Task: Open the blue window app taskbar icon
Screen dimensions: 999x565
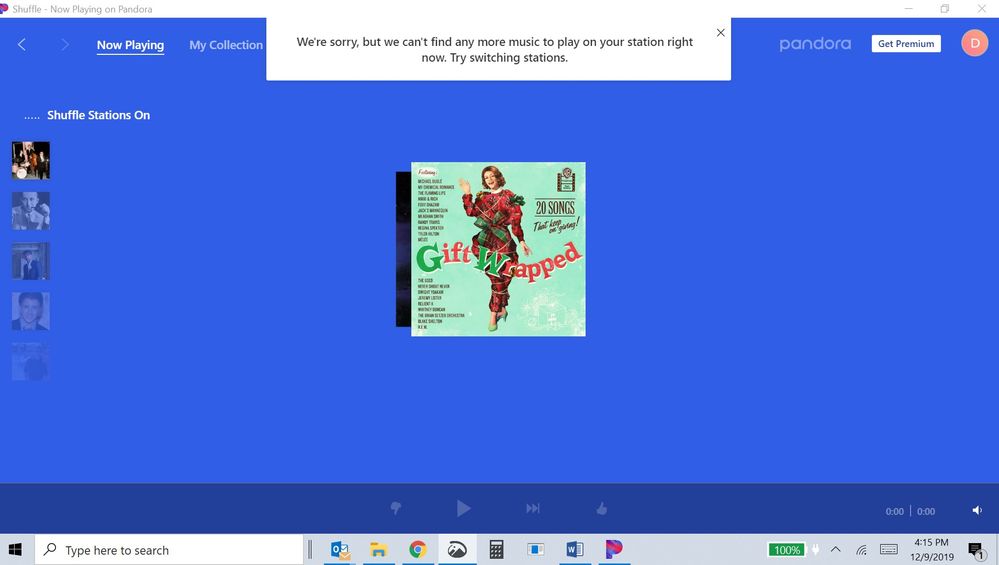Action: pyautogui.click(x=535, y=550)
